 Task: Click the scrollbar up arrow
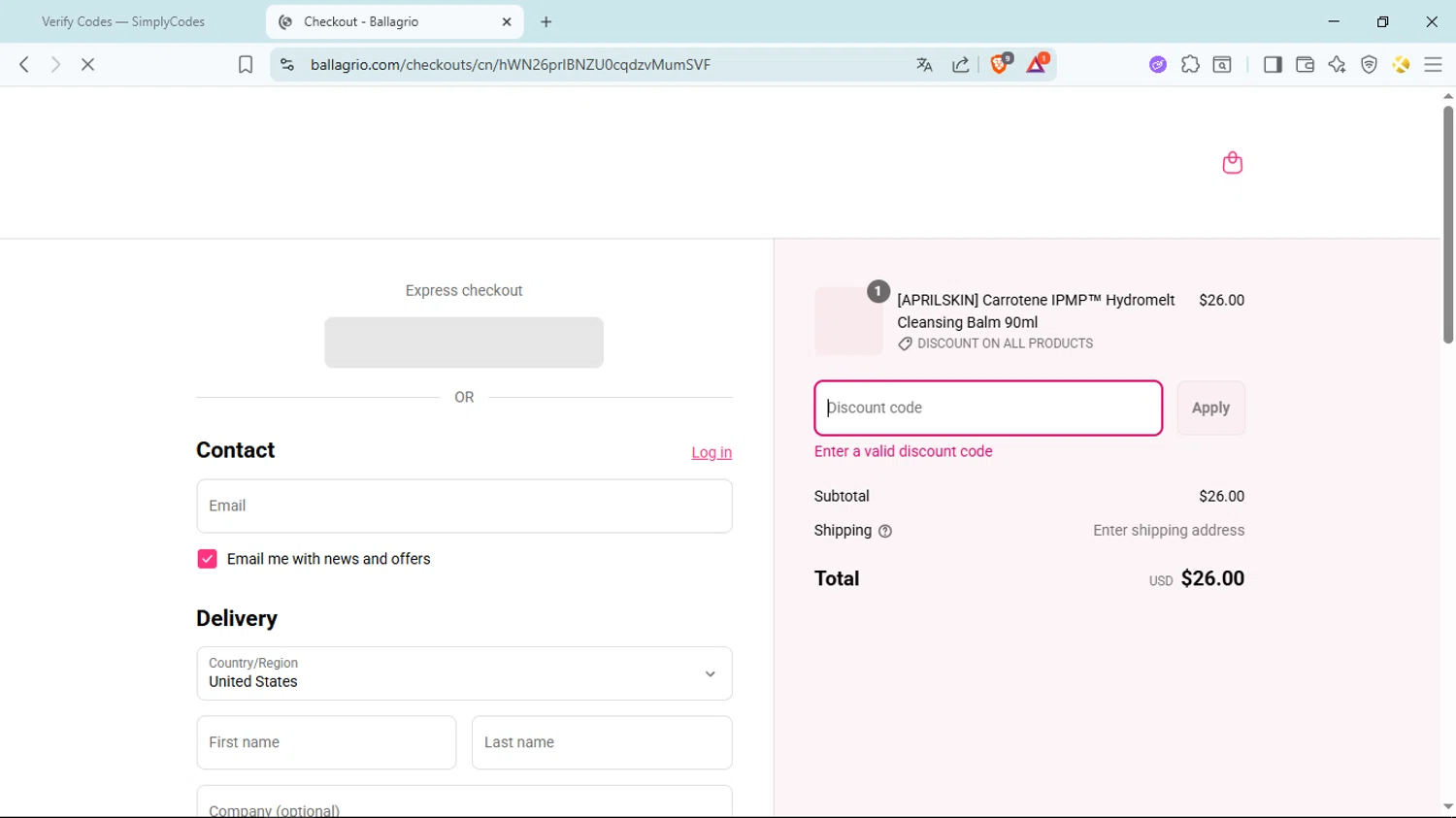pos(1447,96)
